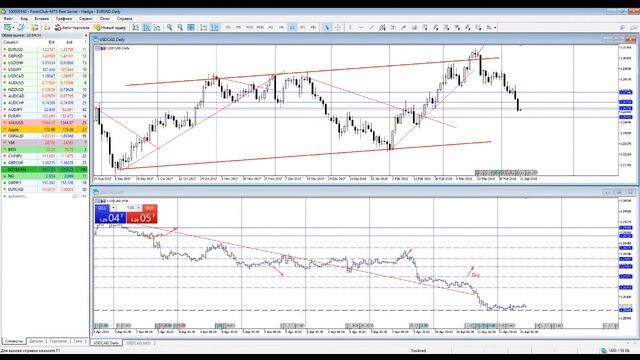
Task: Select the USDJPY row in market watch
Action: [44, 69]
